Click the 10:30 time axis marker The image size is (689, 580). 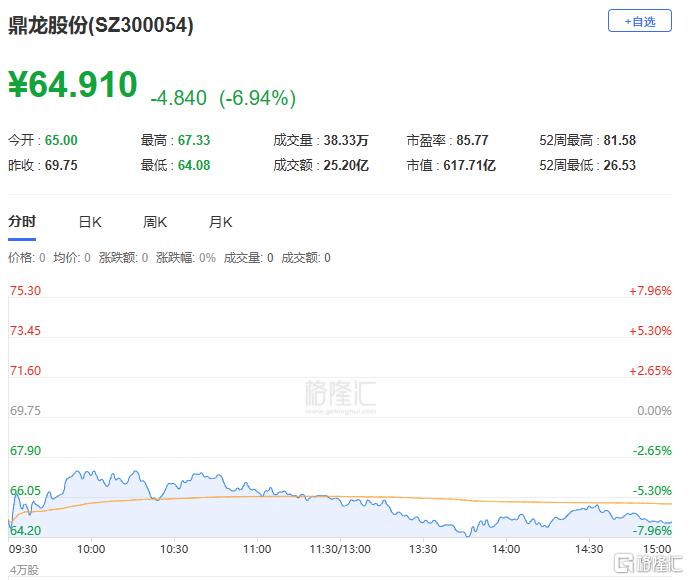pos(174,549)
